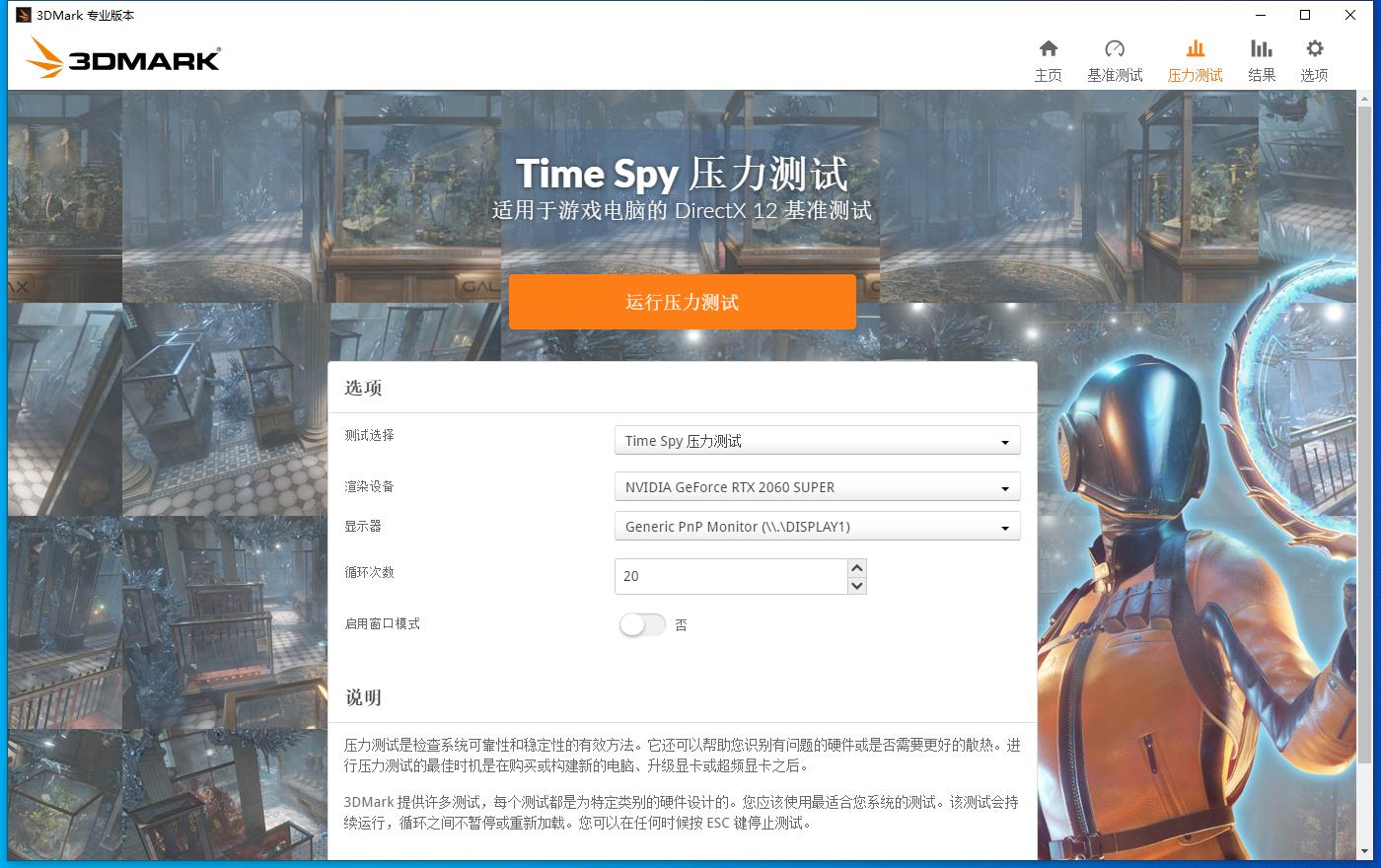
Task: Click the 否 toggle state label
Action: point(681,625)
